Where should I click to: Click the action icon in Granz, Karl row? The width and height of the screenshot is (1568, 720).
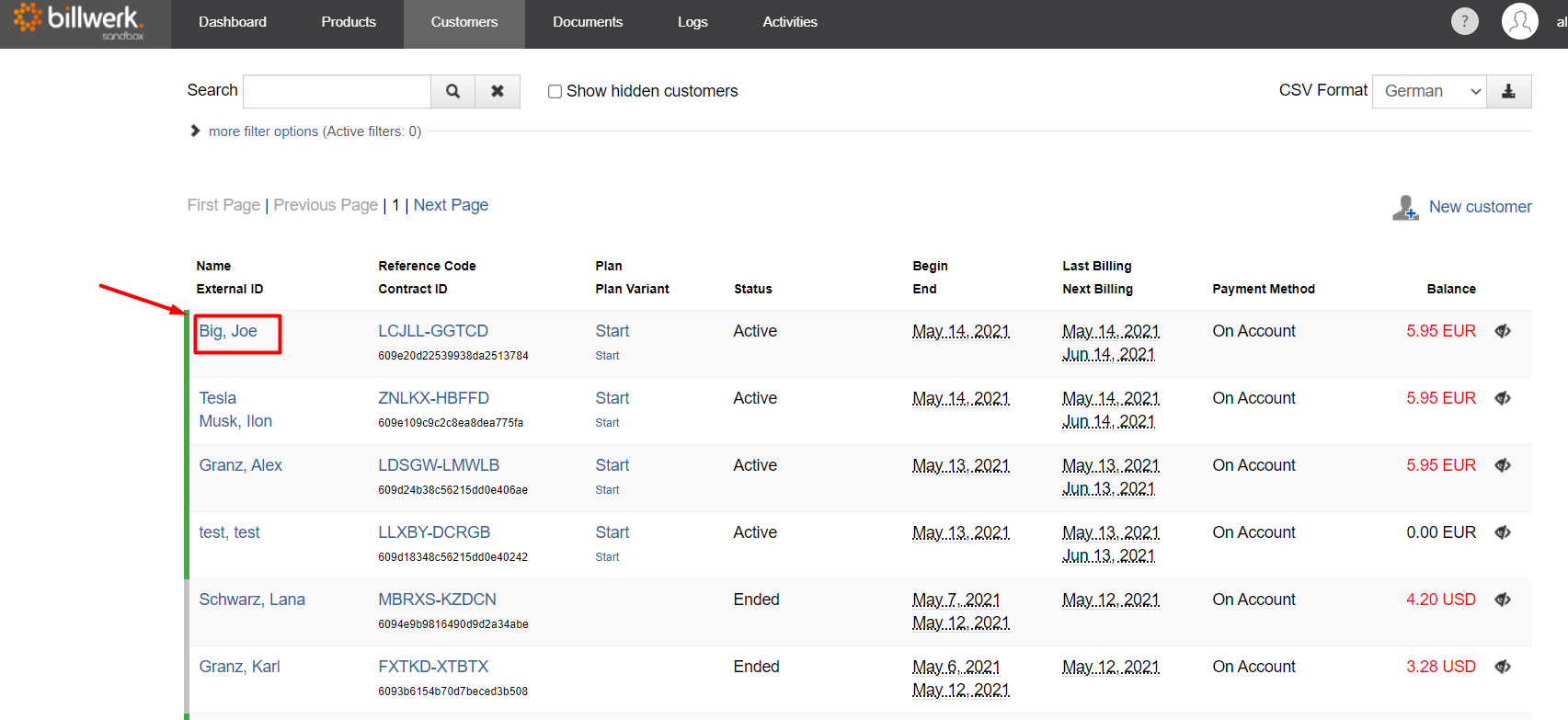point(1503,667)
